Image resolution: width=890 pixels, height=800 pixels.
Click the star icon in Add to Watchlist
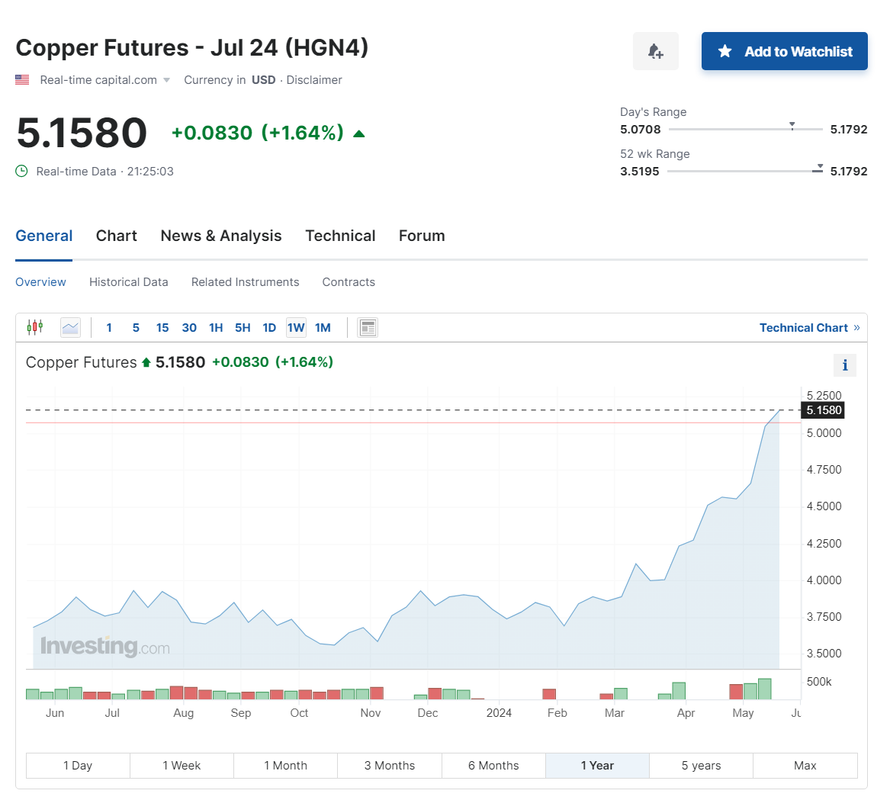pyautogui.click(x=725, y=51)
